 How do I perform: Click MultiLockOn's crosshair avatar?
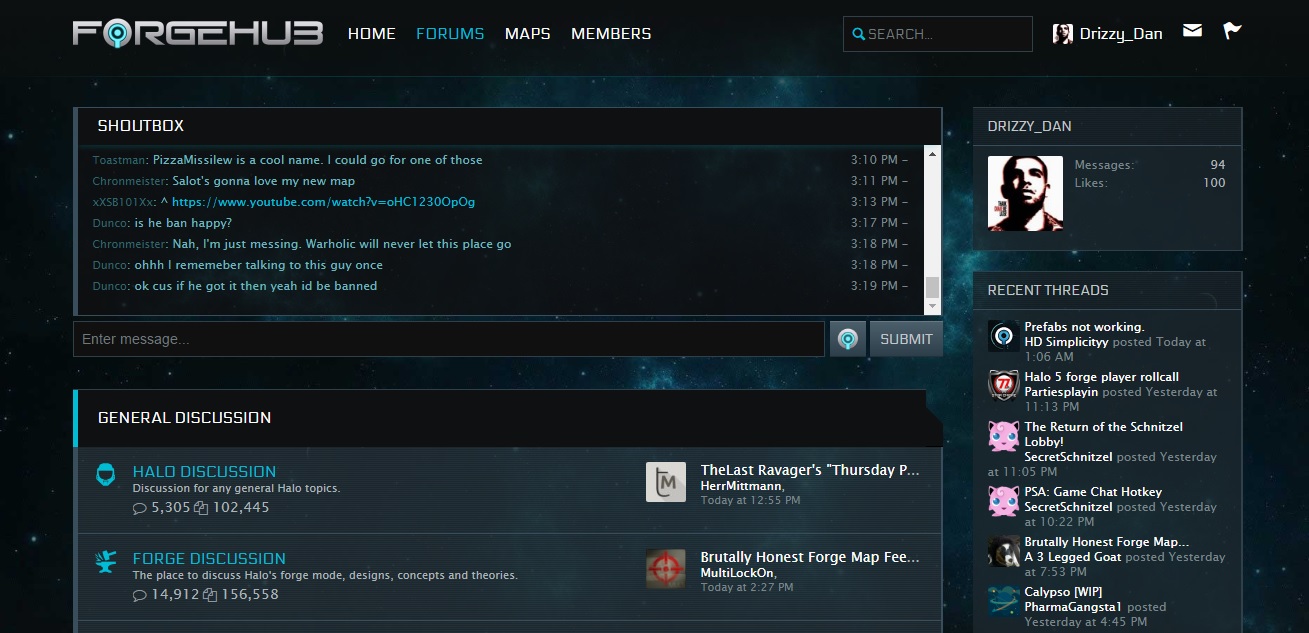666,569
